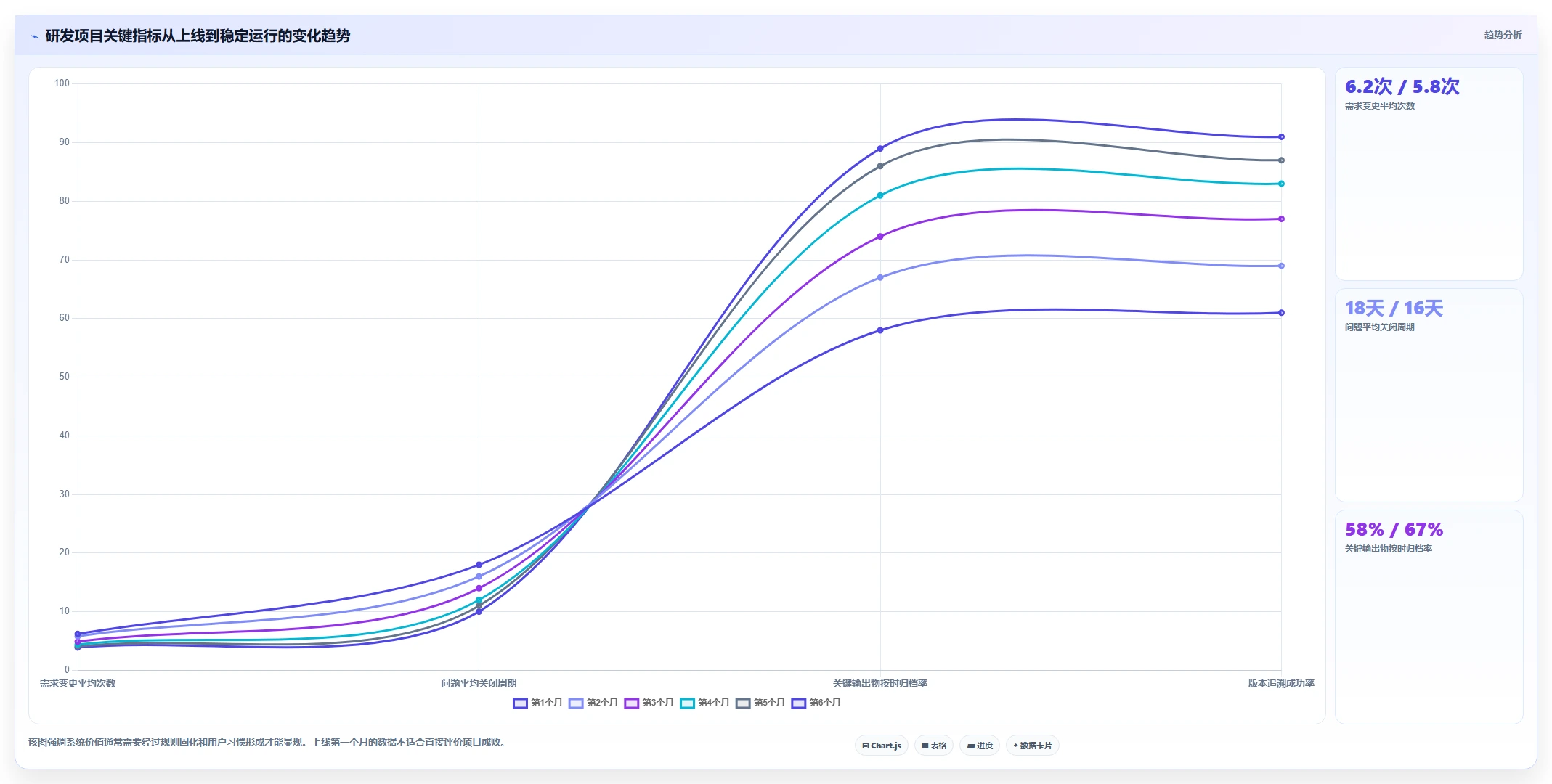Click the top 版本追溯成功率 point at 91
The width and height of the screenshot is (1552, 784).
pyautogui.click(x=1281, y=136)
